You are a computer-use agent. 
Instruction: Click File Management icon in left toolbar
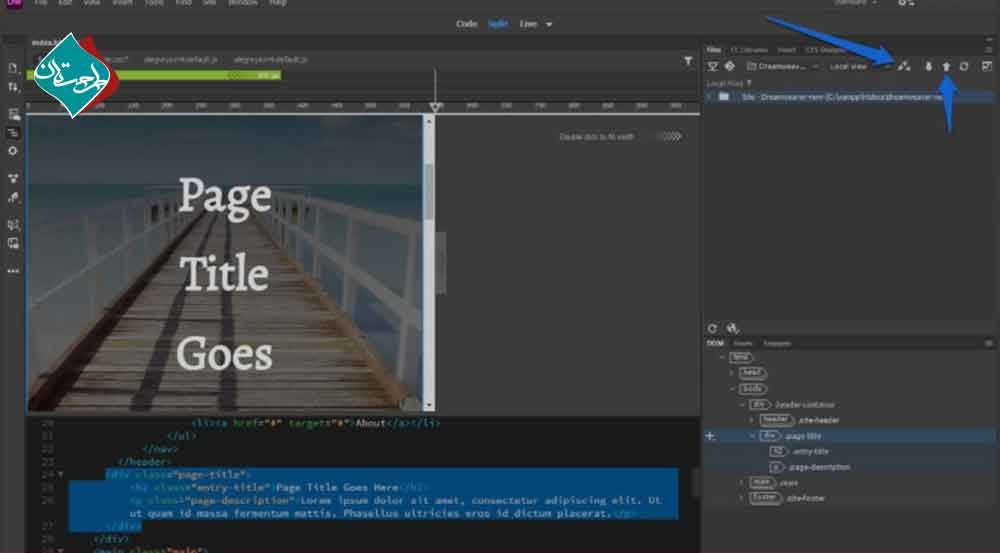click(x=13, y=87)
